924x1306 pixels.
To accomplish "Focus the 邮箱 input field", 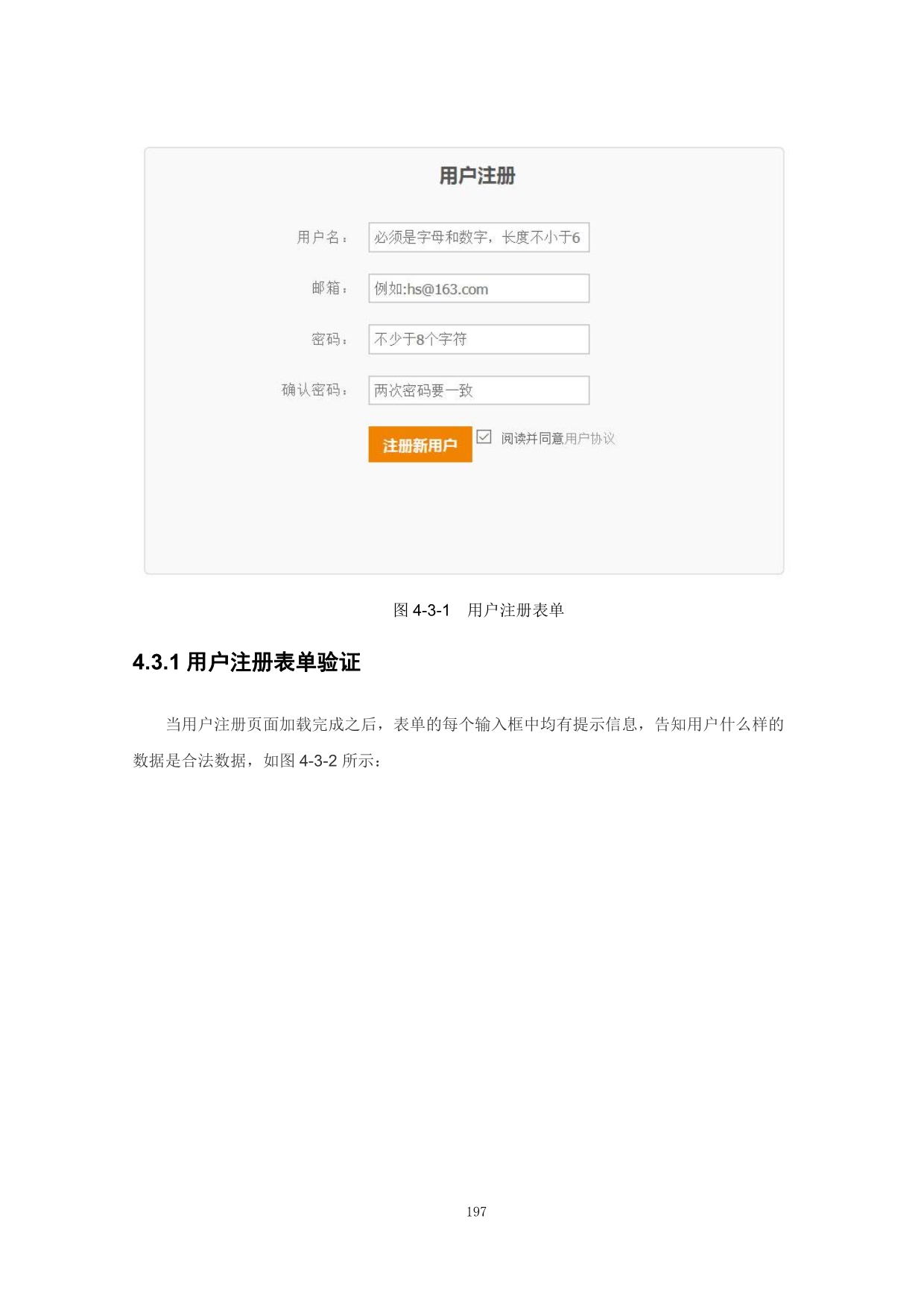I will (478, 288).
